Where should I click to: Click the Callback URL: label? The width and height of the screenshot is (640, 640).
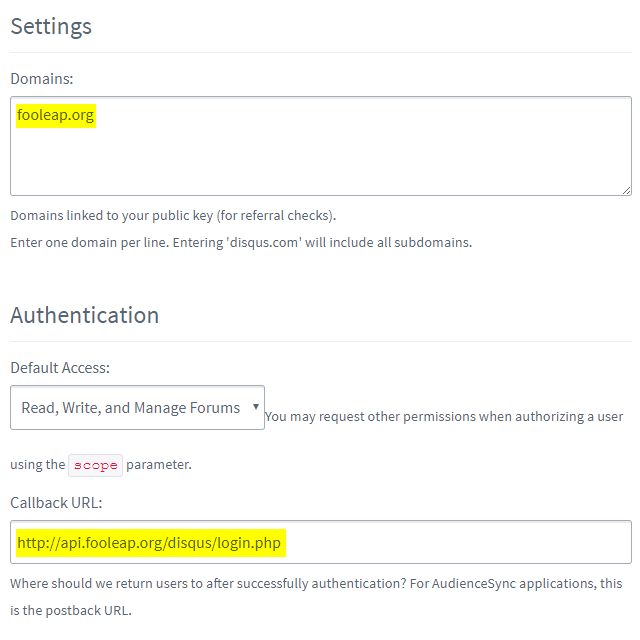coord(56,503)
